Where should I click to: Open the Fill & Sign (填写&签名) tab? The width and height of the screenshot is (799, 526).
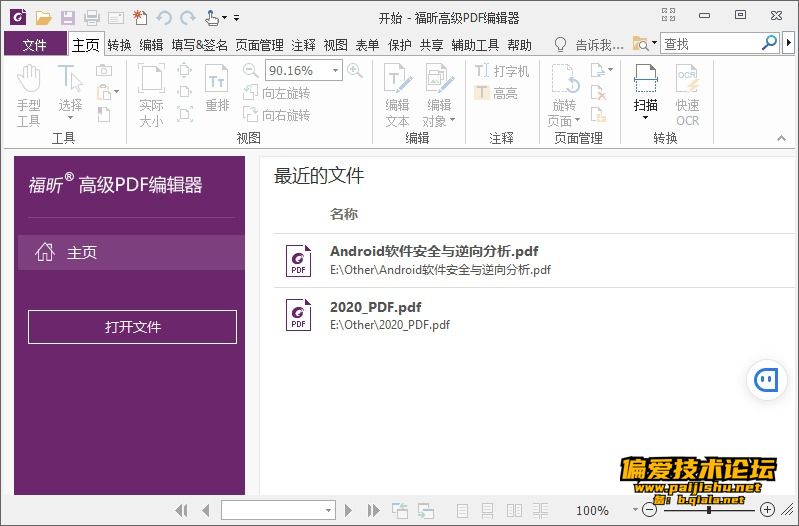tap(199, 45)
